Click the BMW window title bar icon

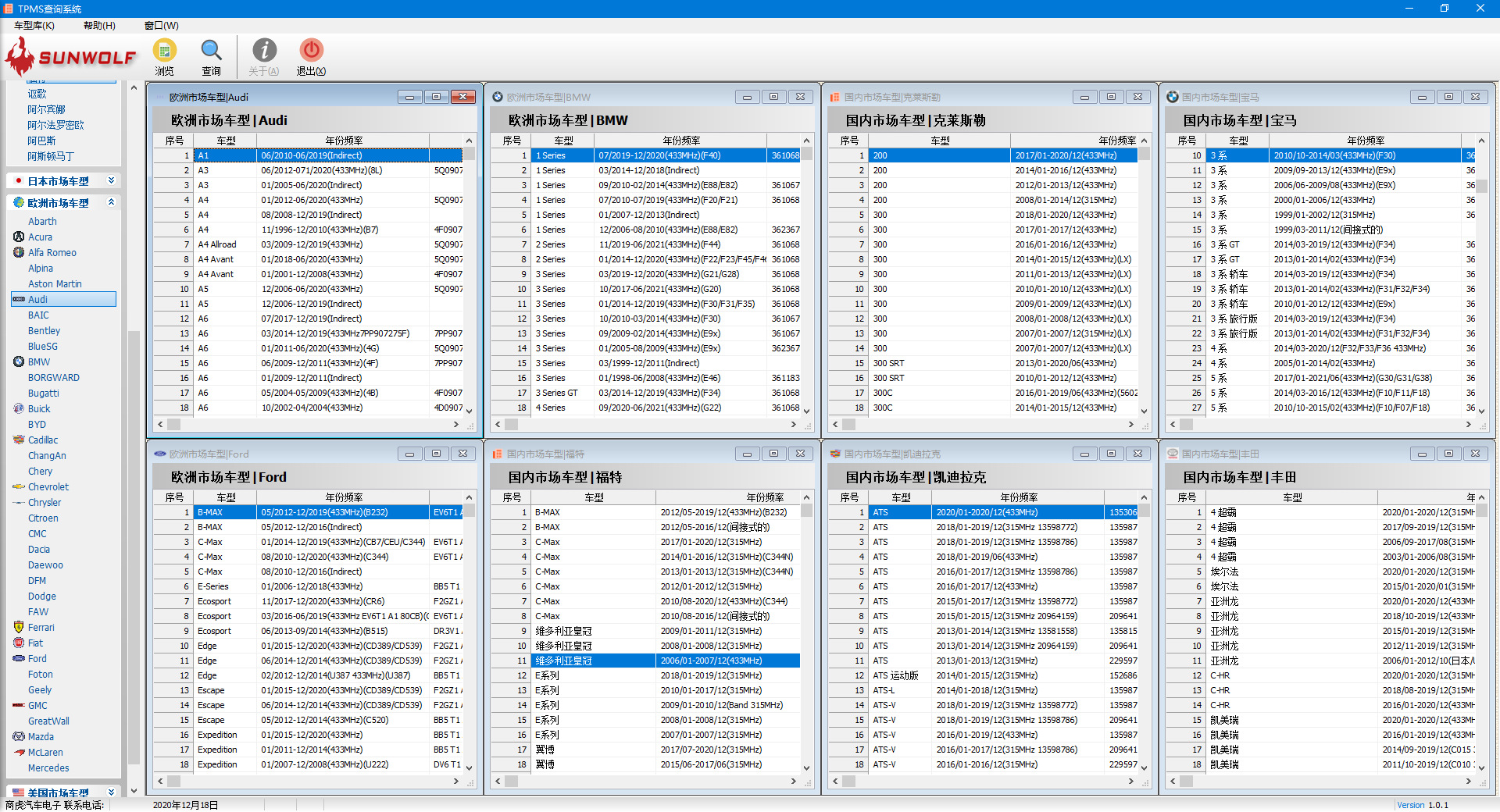point(498,97)
